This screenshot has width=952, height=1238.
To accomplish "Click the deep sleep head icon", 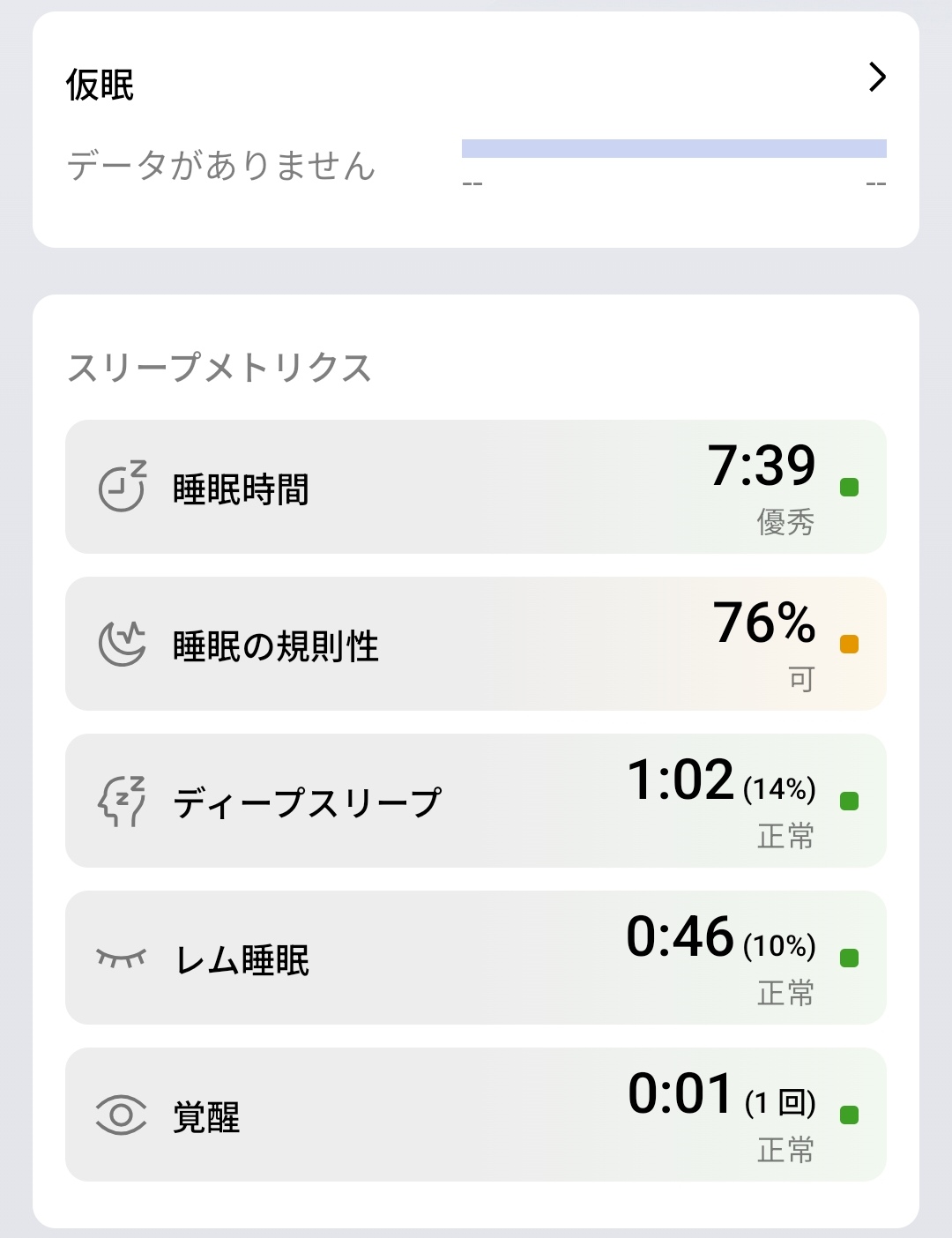I will (x=122, y=801).
